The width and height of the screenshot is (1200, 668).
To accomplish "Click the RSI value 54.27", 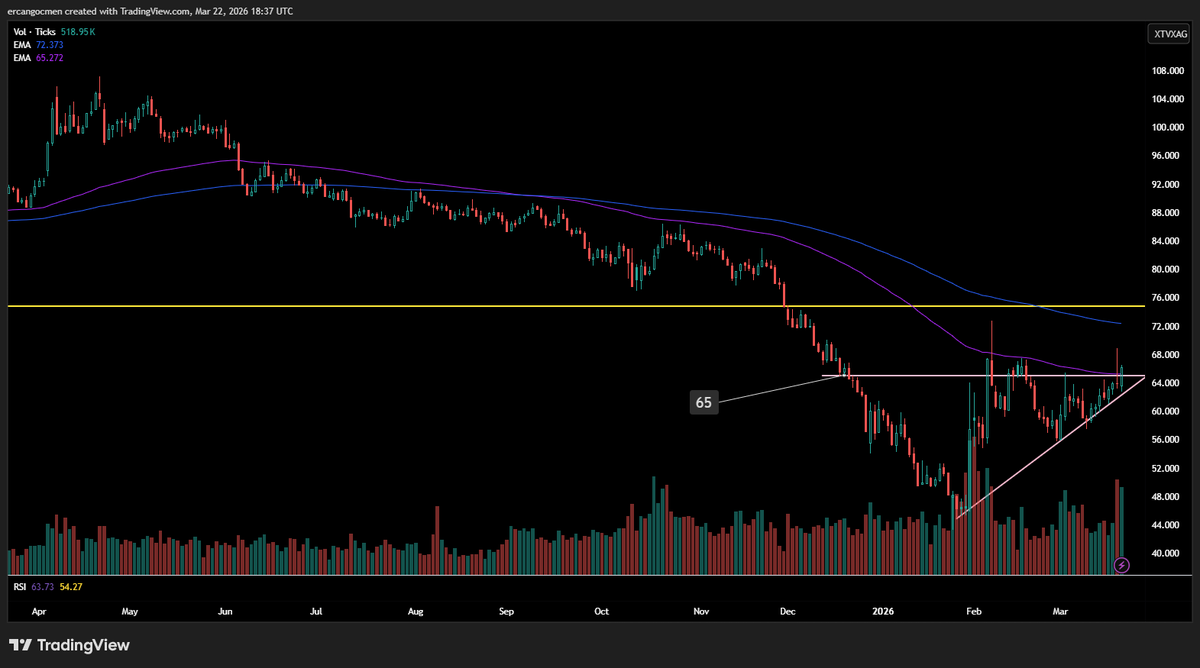I will pyautogui.click(x=72, y=588).
